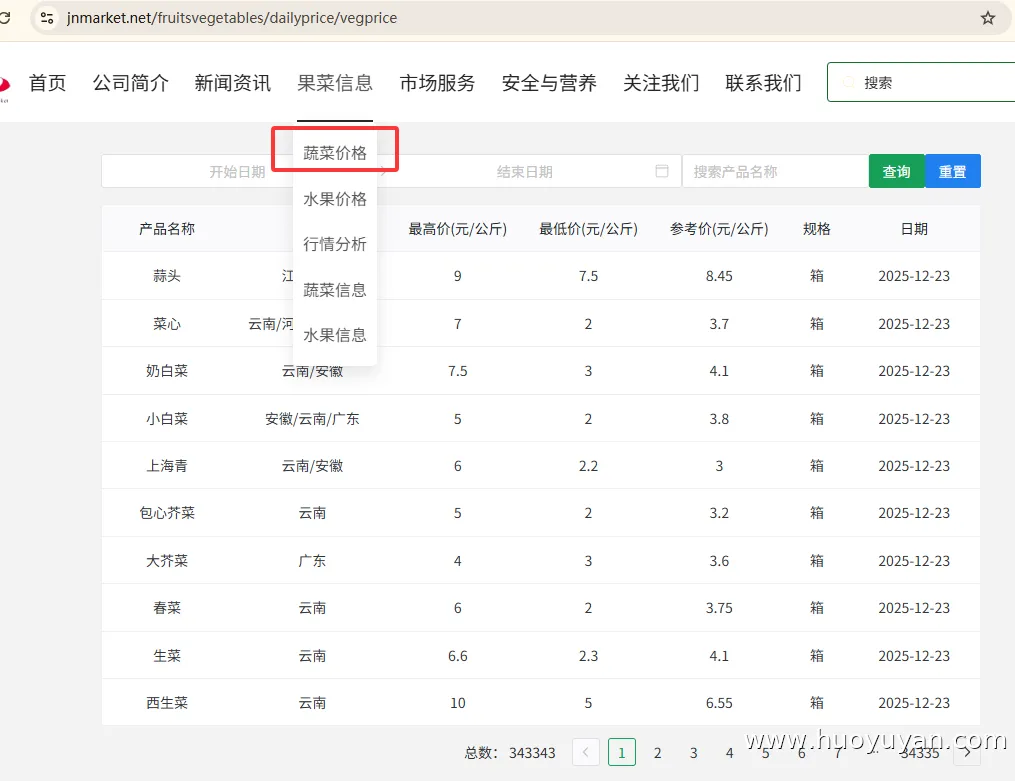The width and height of the screenshot is (1015, 781).
Task: Bookmark page with the star icon
Action: (x=987, y=17)
